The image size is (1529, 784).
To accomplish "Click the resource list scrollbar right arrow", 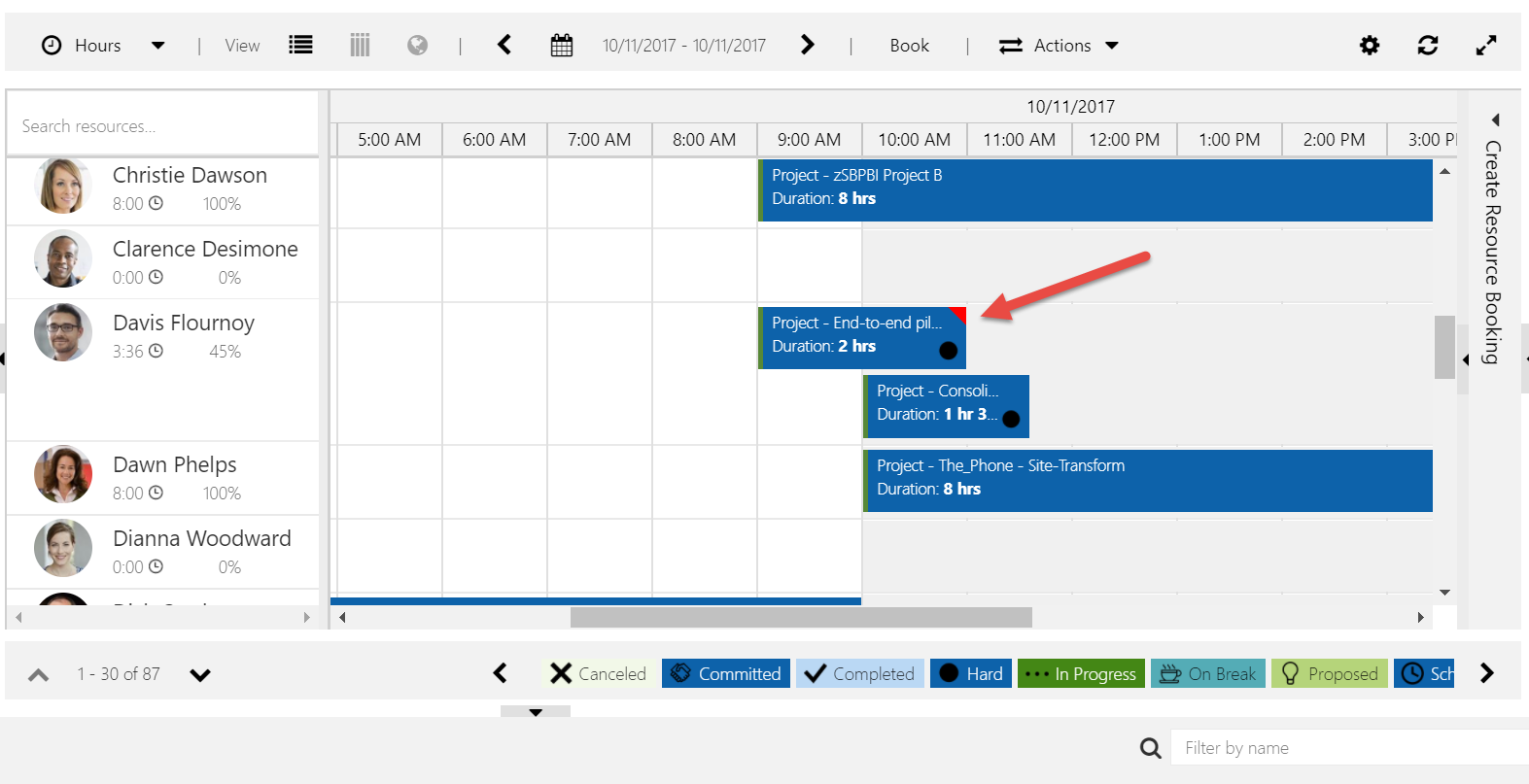I will click(x=307, y=617).
